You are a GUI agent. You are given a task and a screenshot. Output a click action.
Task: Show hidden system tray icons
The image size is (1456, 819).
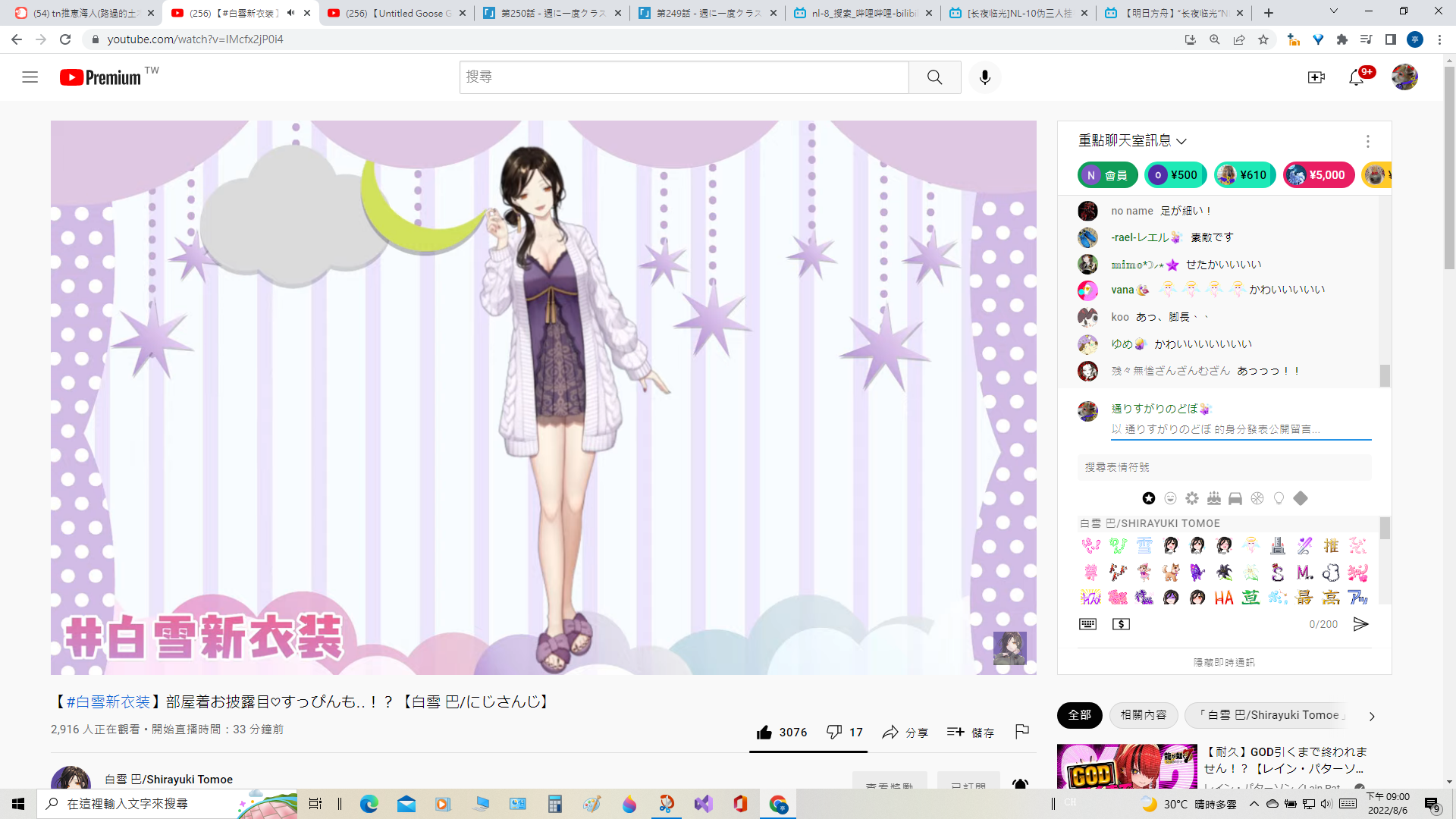click(x=1254, y=804)
